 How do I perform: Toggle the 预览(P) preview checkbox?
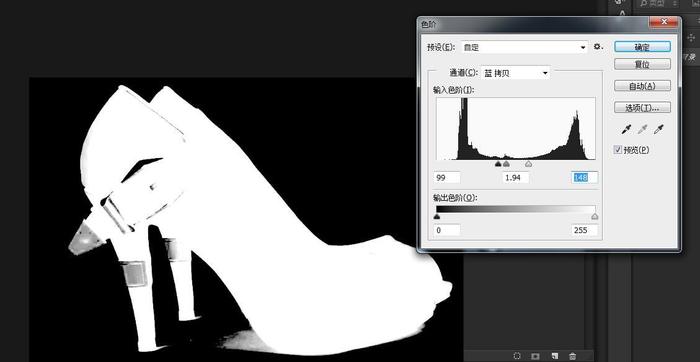[618, 150]
